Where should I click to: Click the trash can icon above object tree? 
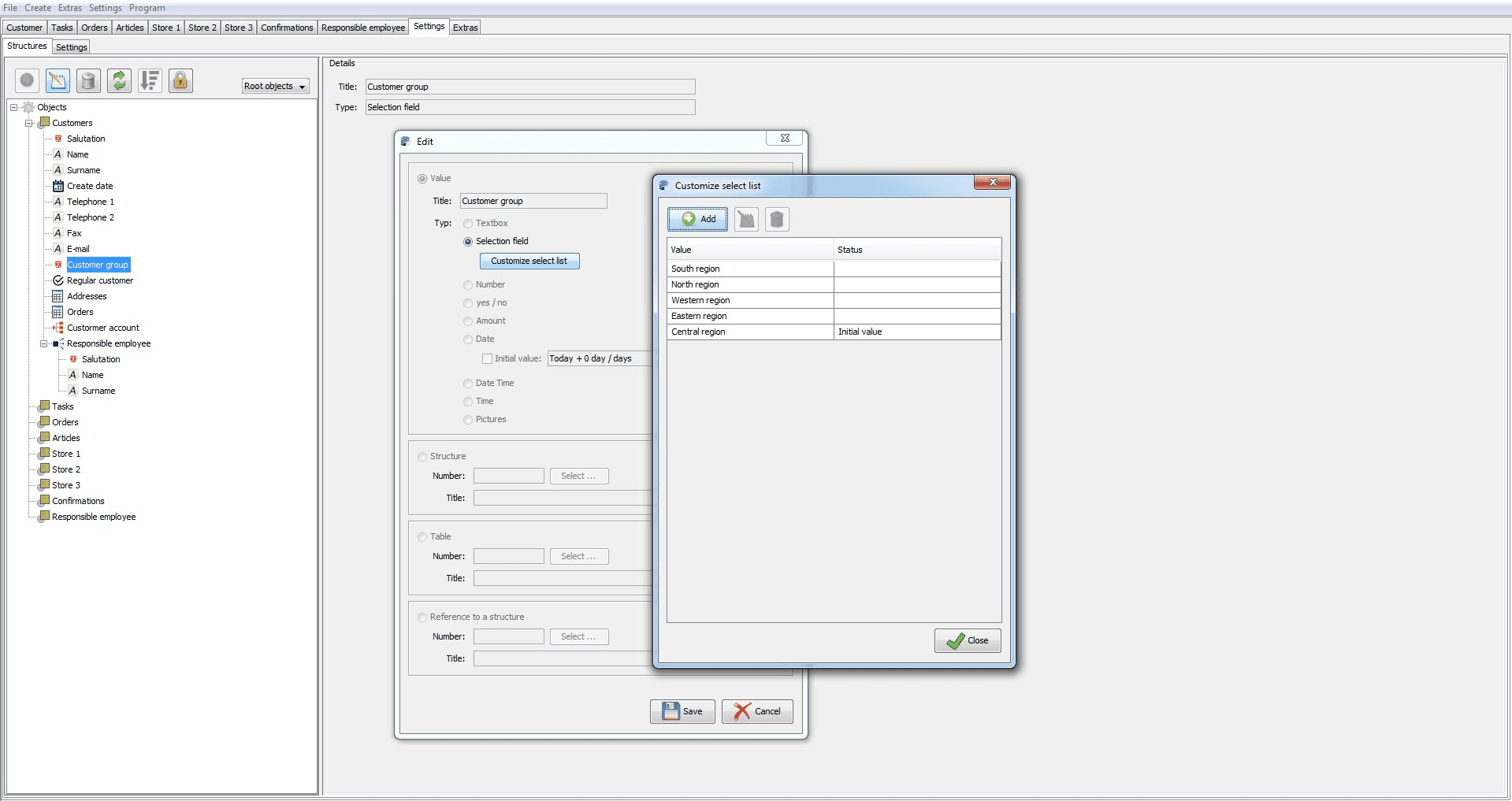[88, 80]
